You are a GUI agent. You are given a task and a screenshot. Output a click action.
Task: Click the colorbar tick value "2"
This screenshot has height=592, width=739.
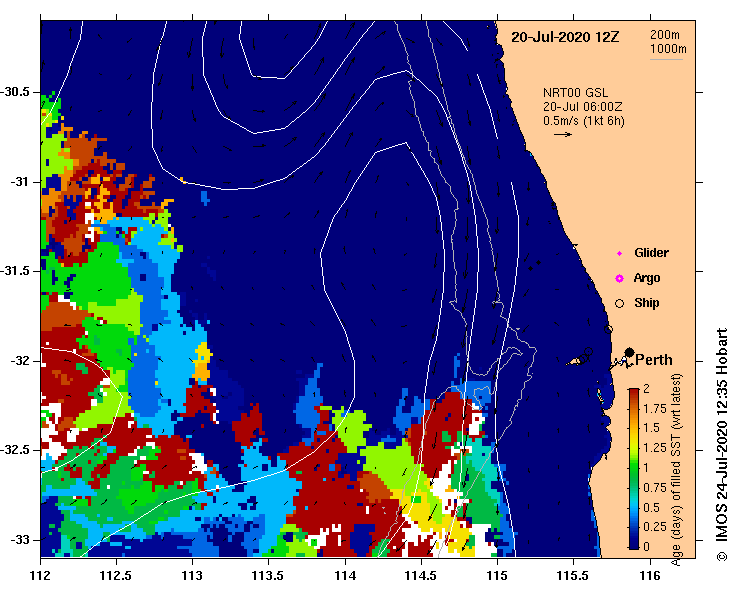(647, 388)
